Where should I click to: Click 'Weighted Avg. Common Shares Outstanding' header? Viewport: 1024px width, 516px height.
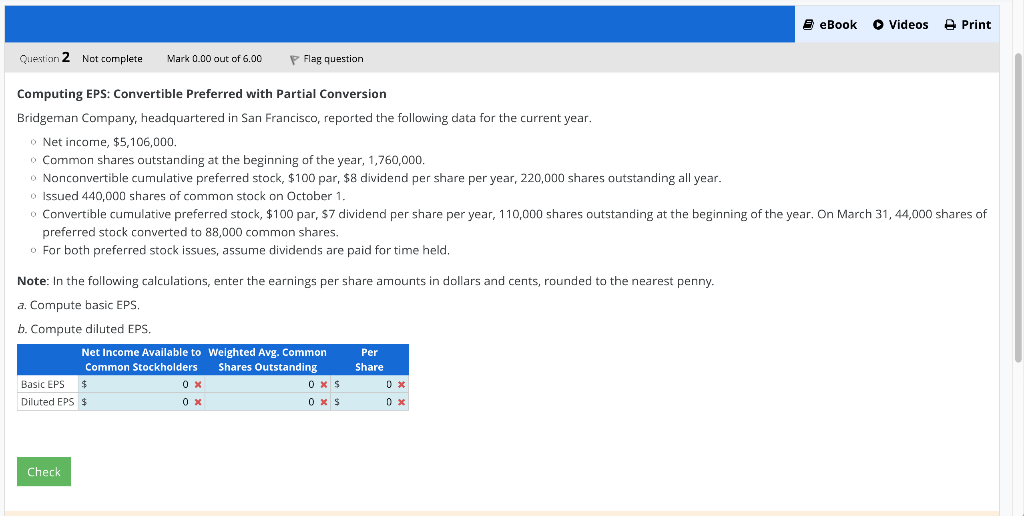(x=268, y=360)
